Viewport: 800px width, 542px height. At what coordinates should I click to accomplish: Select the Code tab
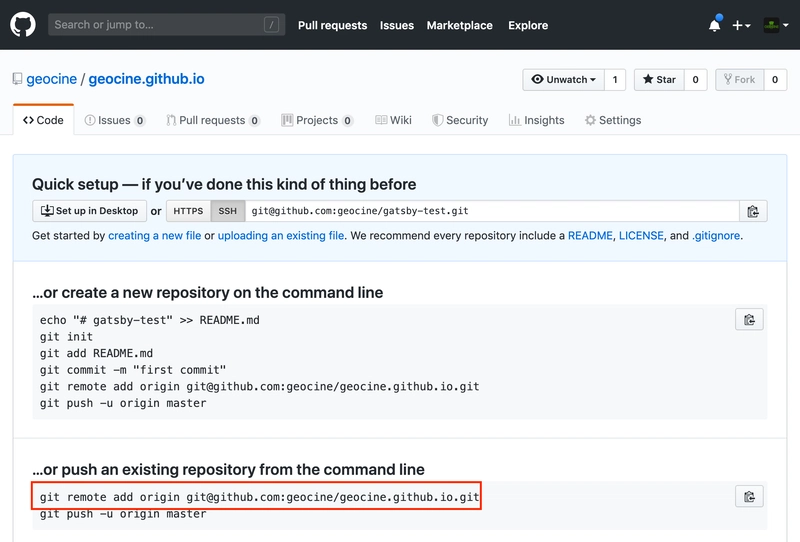pyautogui.click(x=43, y=120)
